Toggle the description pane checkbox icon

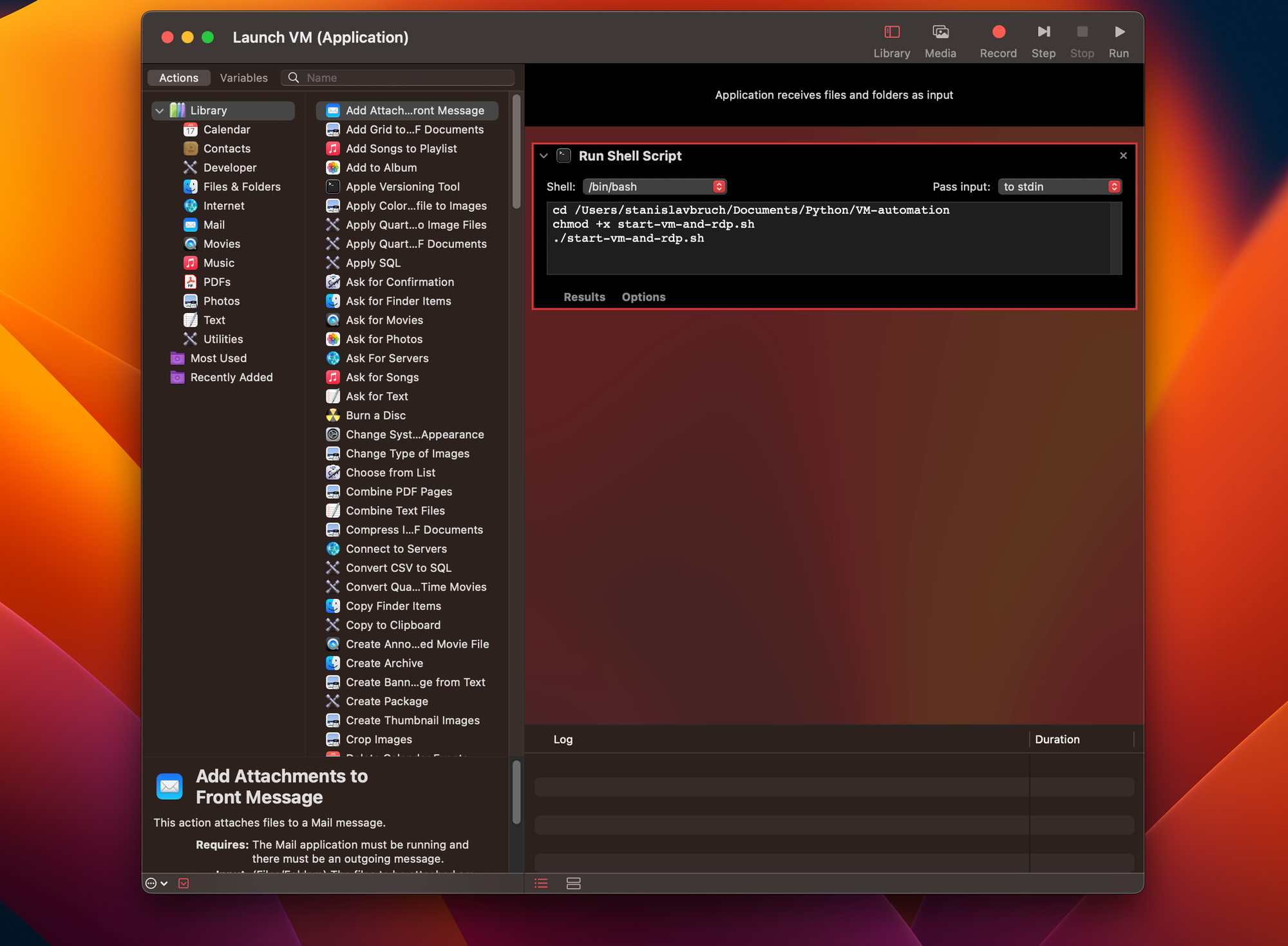(x=184, y=884)
